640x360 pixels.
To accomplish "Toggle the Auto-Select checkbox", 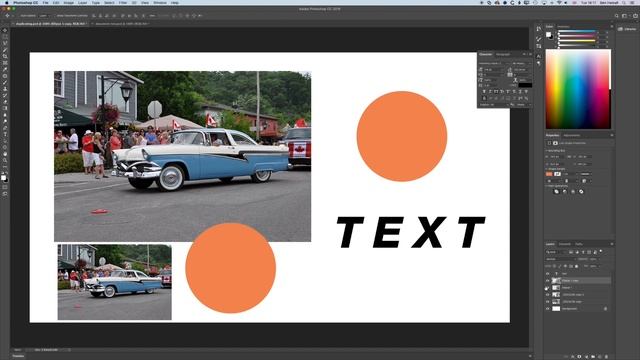I will 18,16.
